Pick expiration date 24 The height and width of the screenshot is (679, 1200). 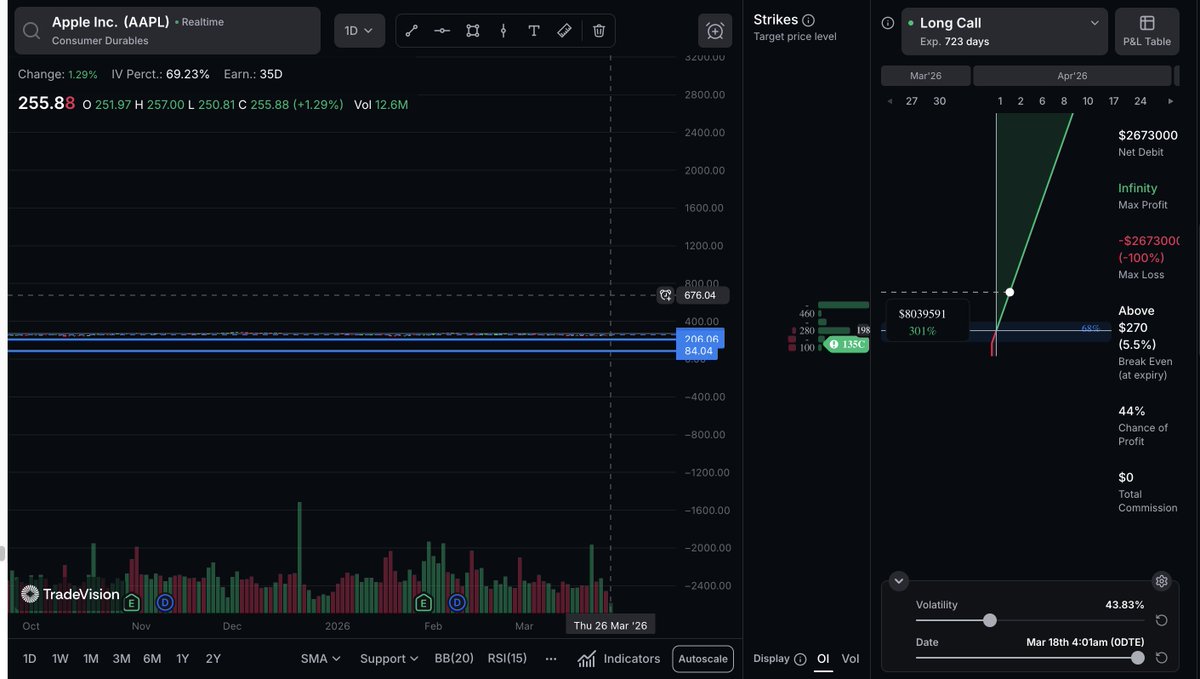1140,101
